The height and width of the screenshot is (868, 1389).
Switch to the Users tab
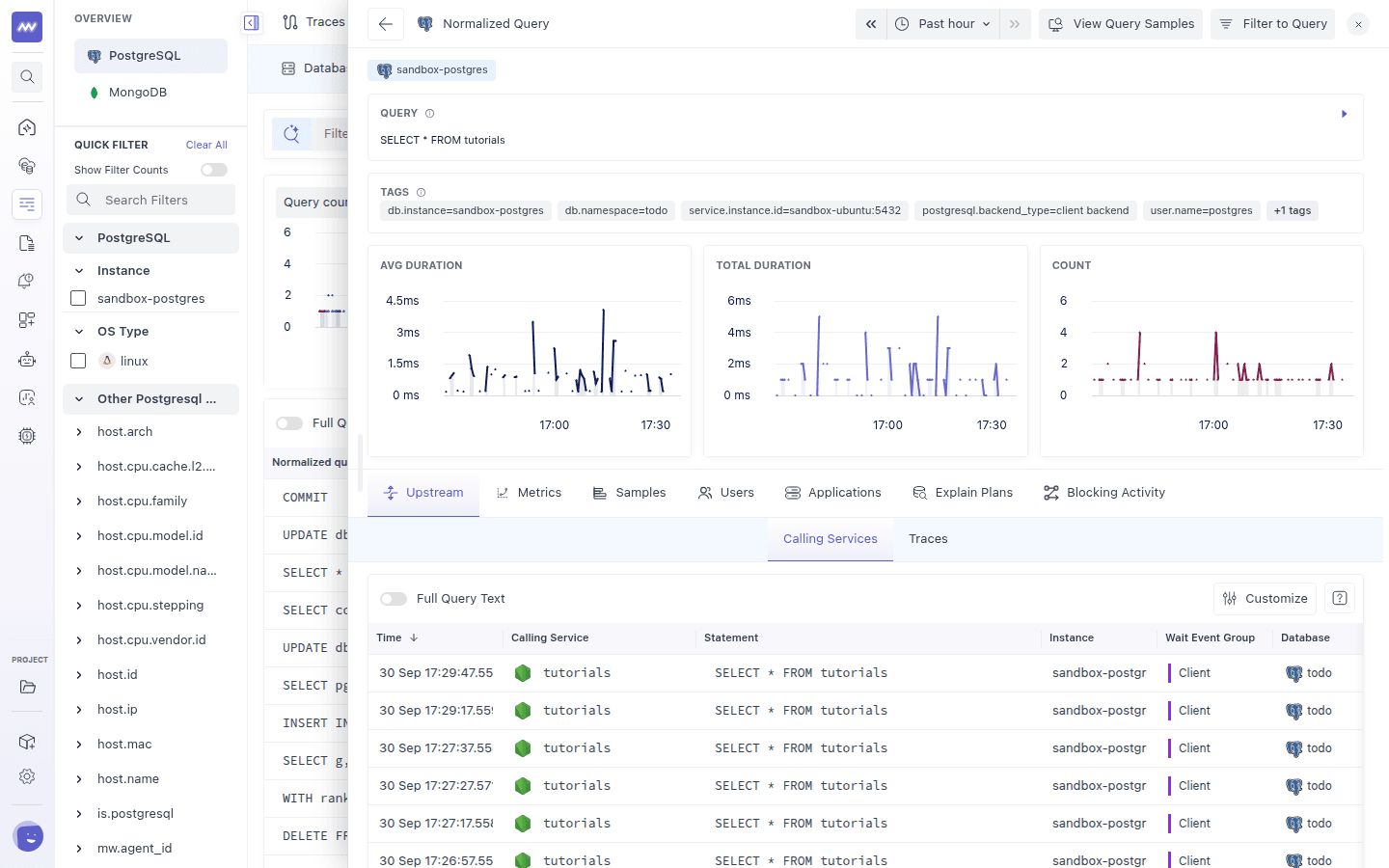[726, 493]
